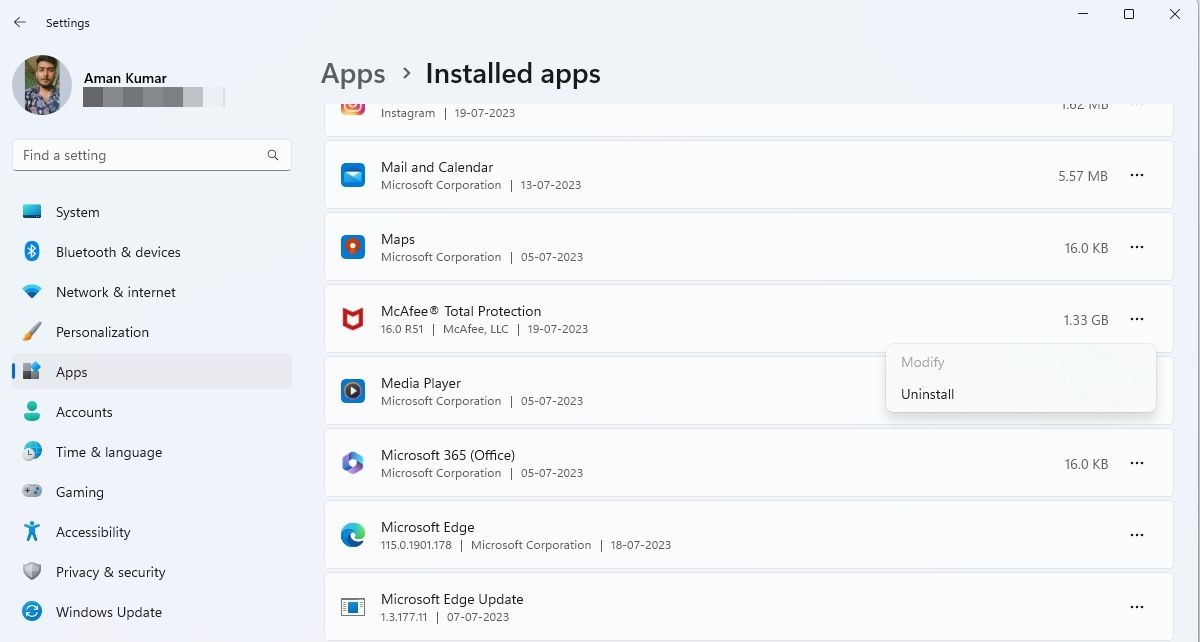Go to System in the sidebar
This screenshot has width=1200, height=642.
(78, 212)
